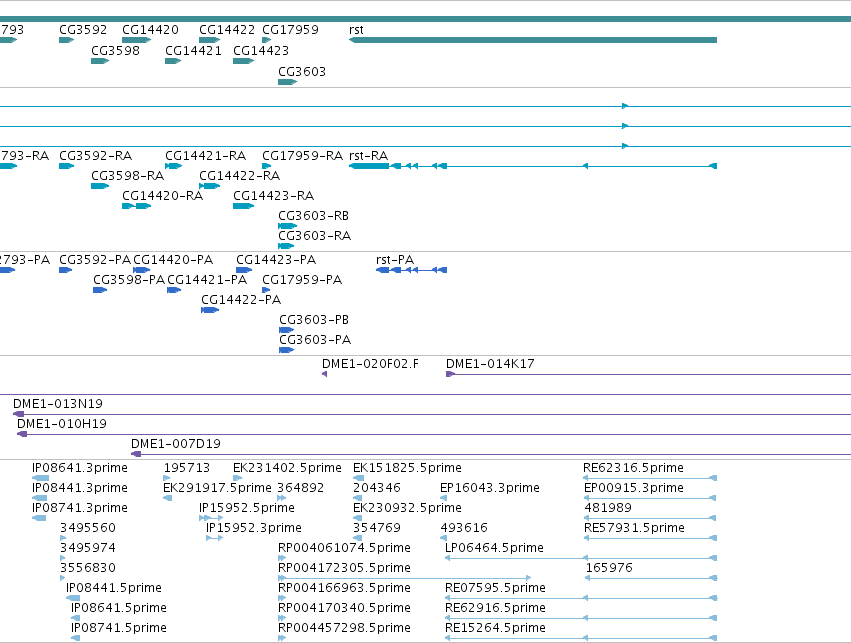Select the CG14423-PA protein label
The image size is (851, 643).
276,260
